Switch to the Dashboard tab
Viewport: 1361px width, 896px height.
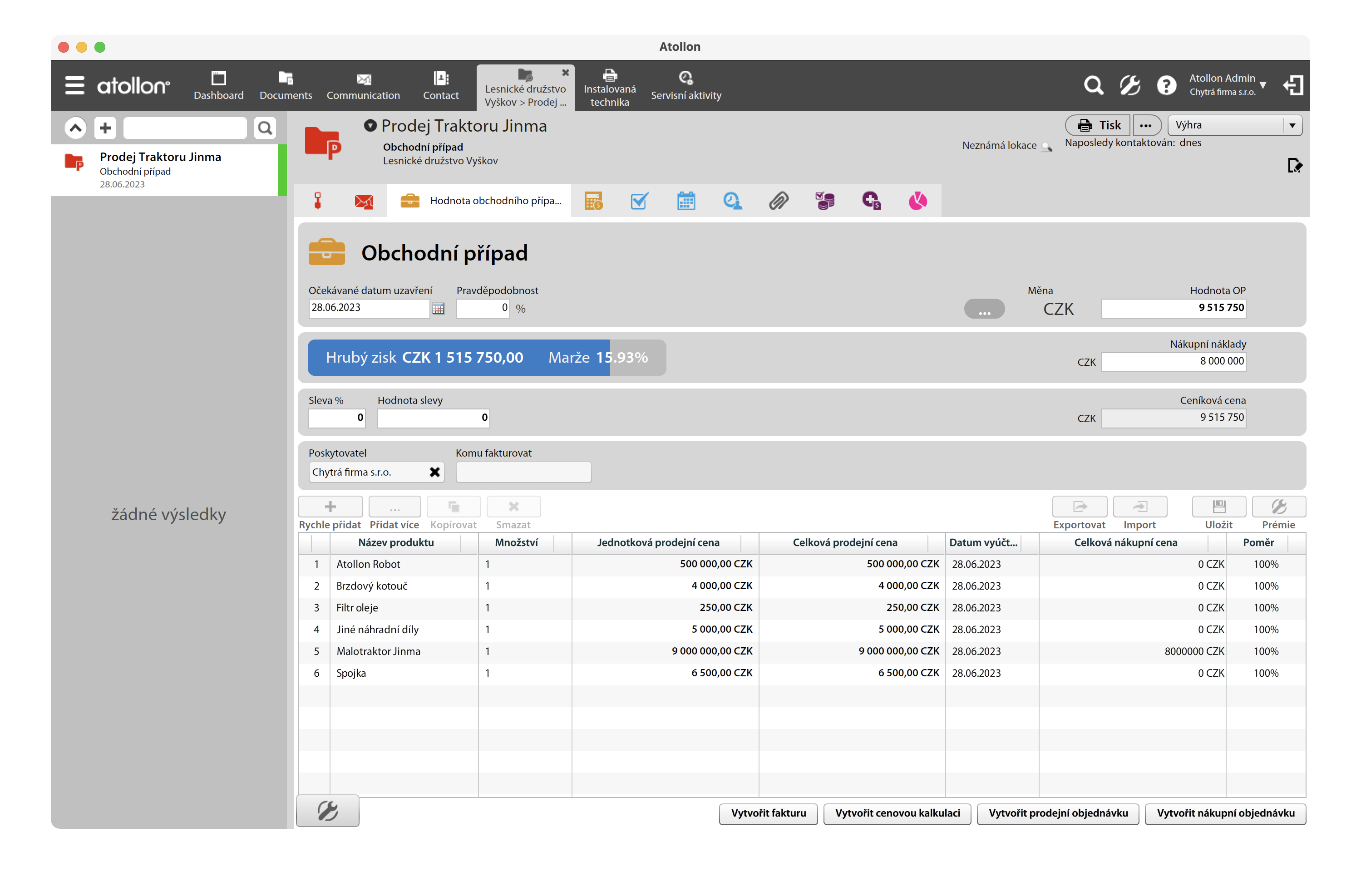click(218, 85)
